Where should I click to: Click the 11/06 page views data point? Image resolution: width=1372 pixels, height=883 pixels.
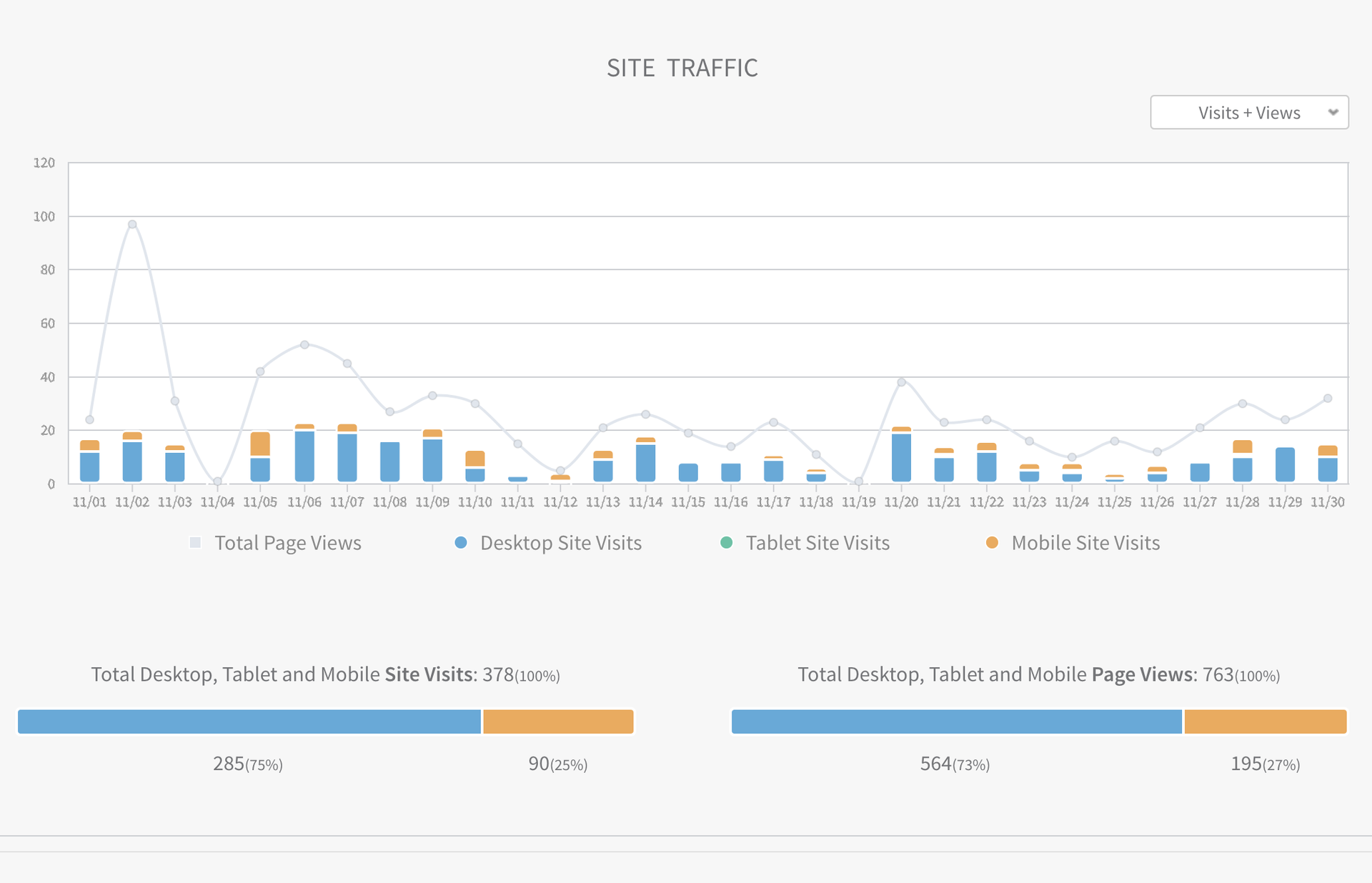pos(304,344)
